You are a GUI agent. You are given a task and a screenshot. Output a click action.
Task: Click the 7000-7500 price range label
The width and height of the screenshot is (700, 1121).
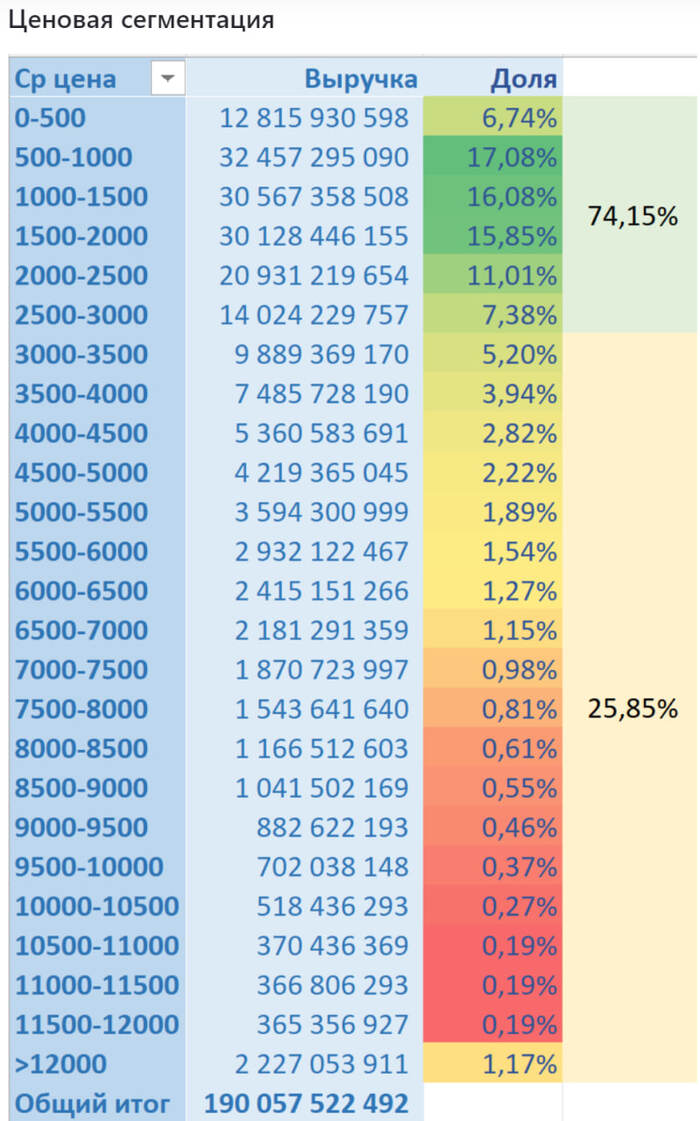(x=81, y=670)
